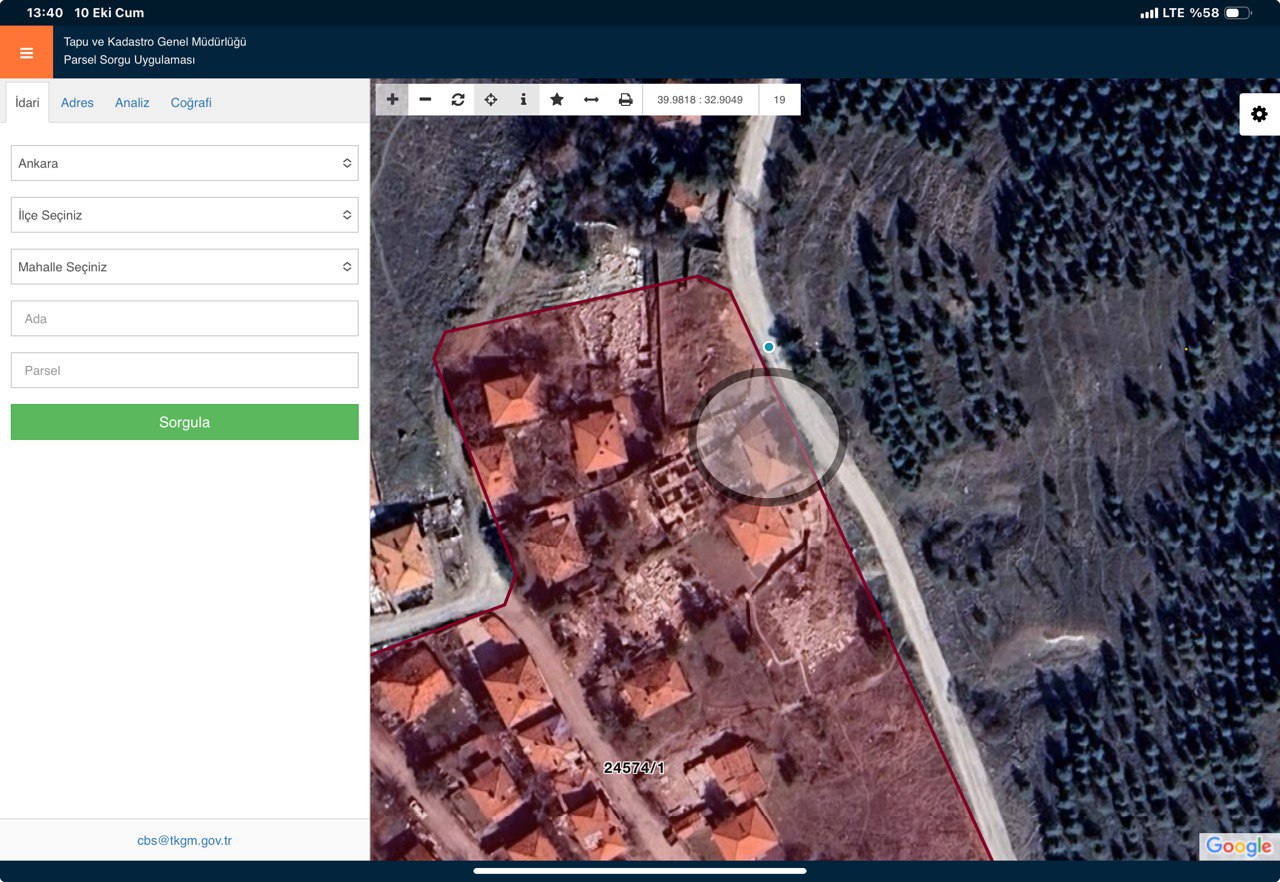Print the map with printer icon
Image resolution: width=1280 pixels, height=882 pixels.
tap(625, 100)
